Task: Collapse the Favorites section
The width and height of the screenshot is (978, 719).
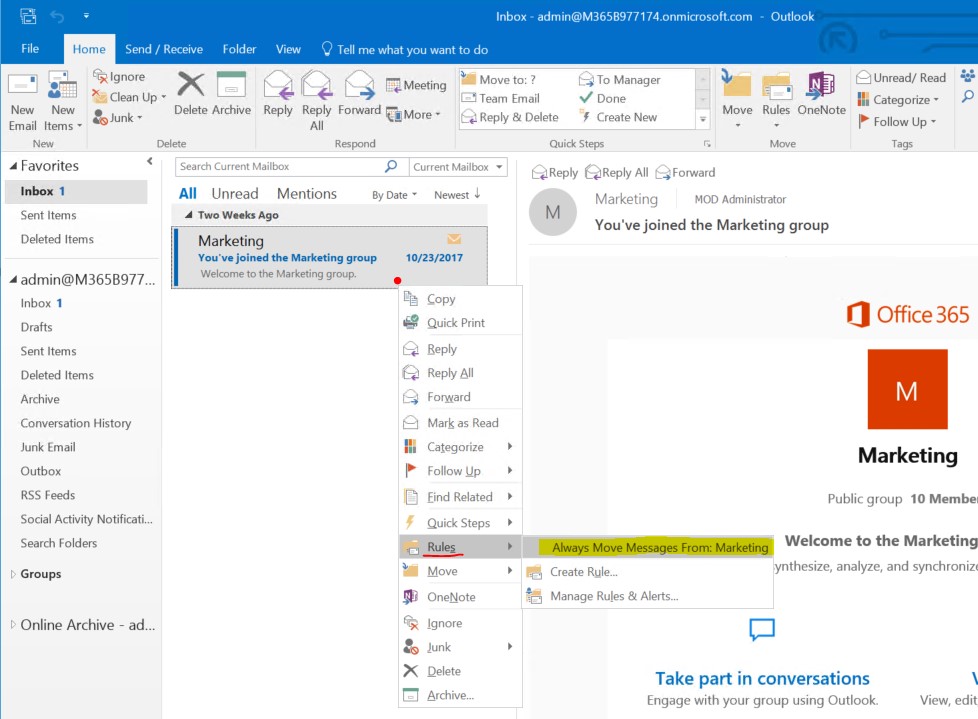Action: coord(13,166)
